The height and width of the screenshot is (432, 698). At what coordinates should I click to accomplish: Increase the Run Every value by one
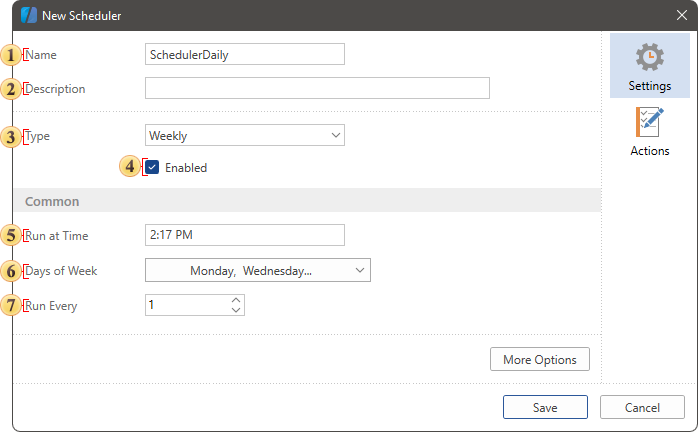[236, 300]
